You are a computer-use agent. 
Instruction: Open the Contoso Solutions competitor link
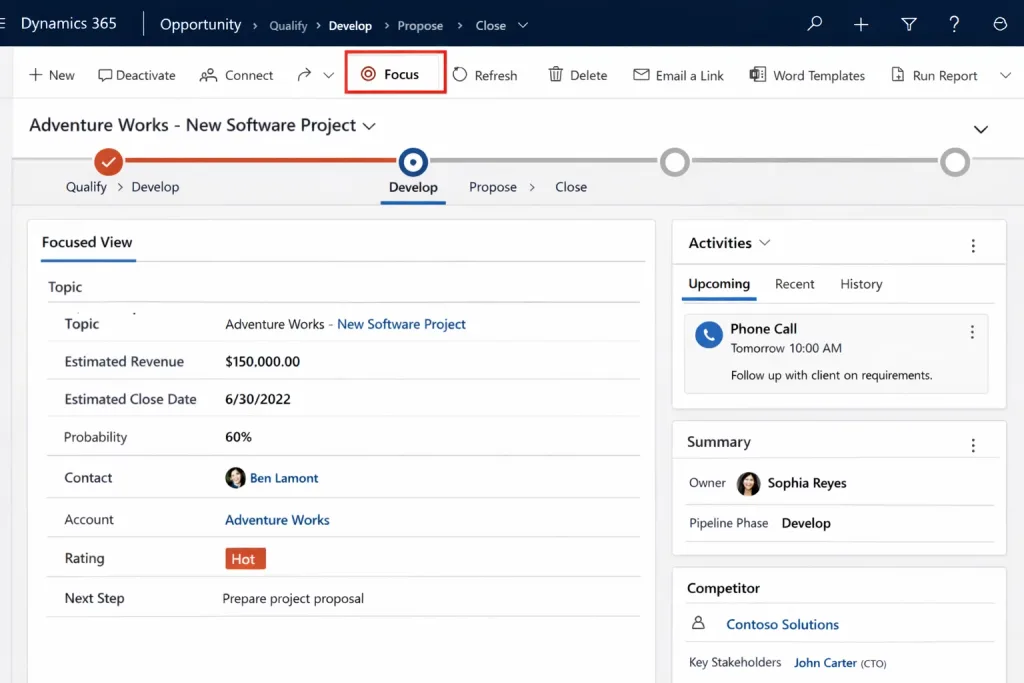coord(782,624)
